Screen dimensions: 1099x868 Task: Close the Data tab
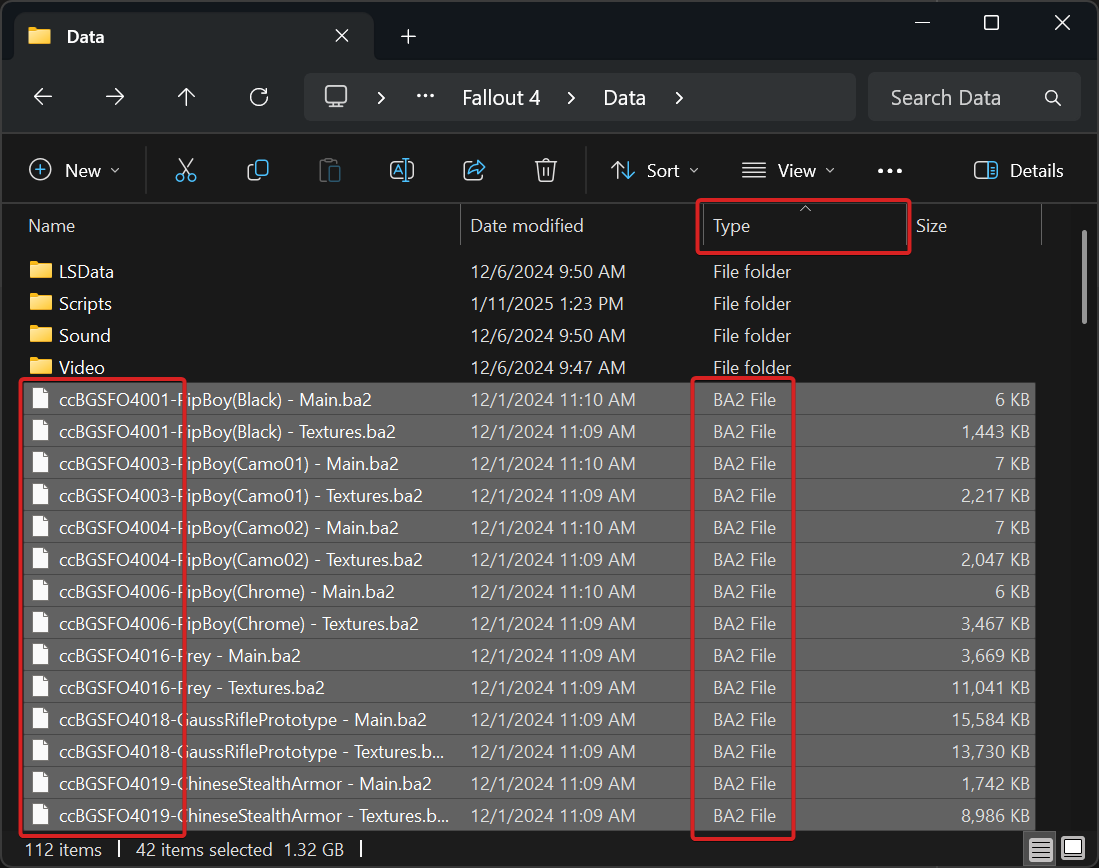coord(342,36)
